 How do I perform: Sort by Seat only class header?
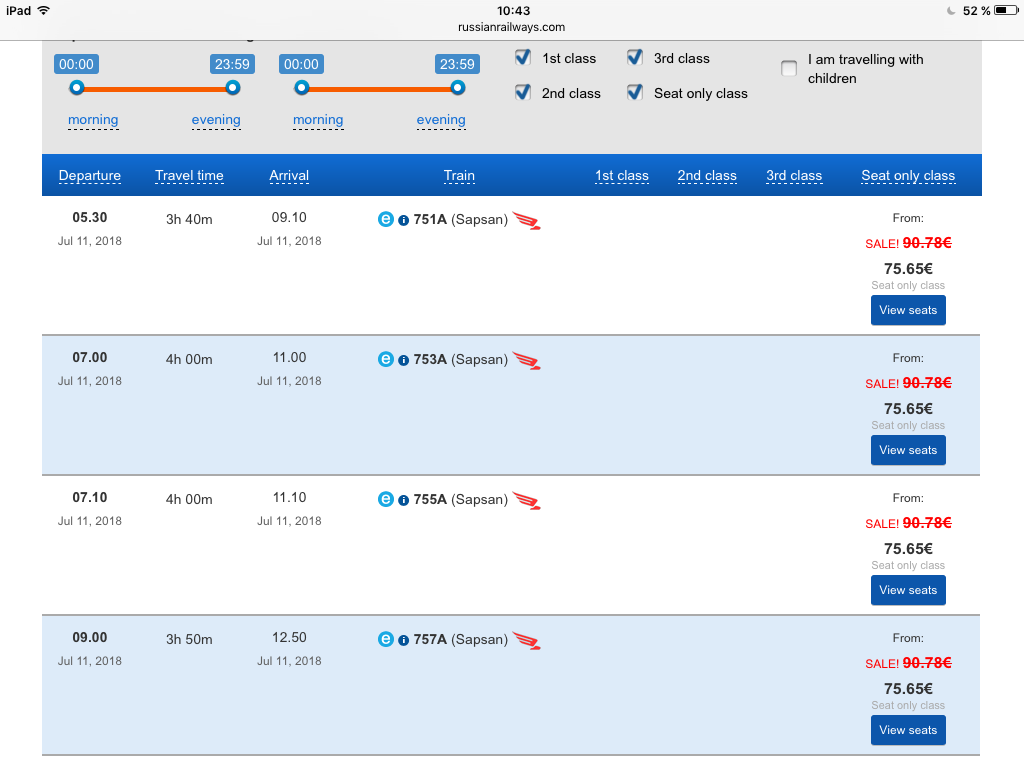pyautogui.click(x=908, y=176)
